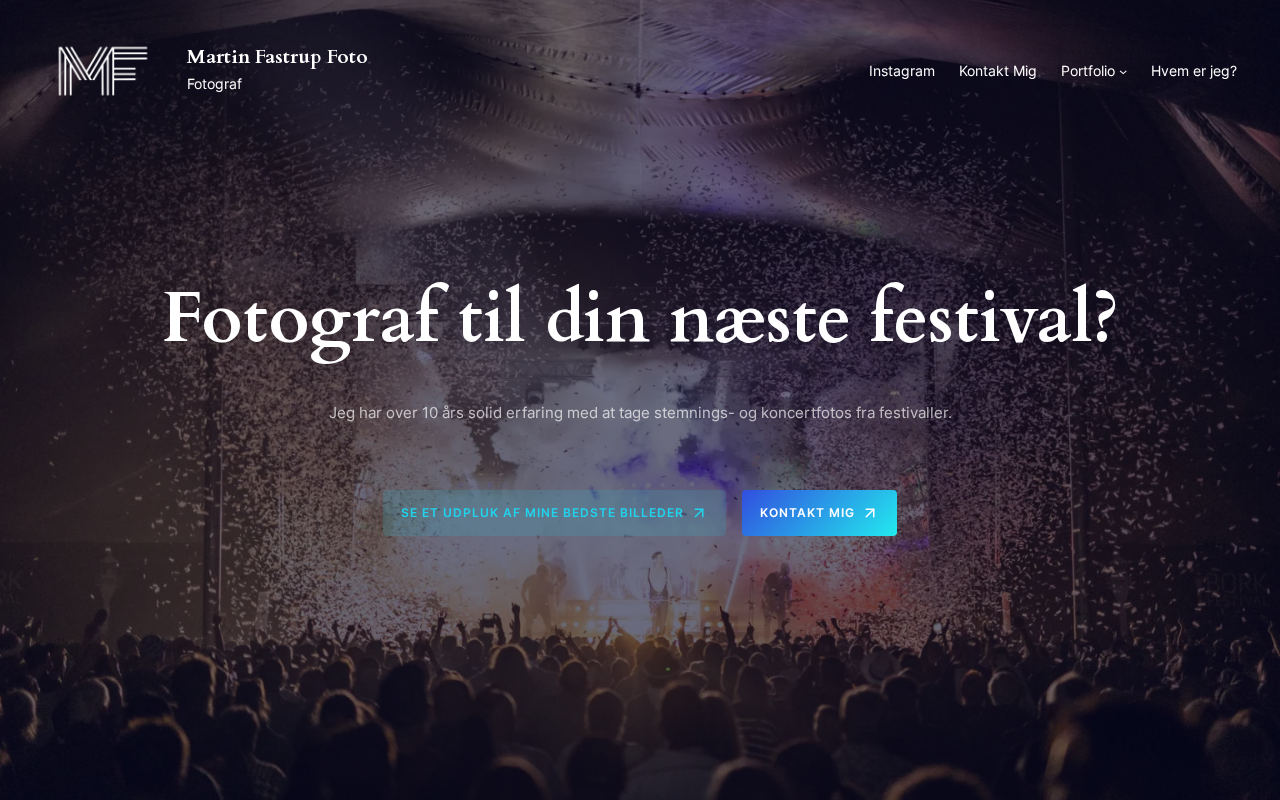Click the arrow icon in the Kontakt Mig button

(x=870, y=513)
